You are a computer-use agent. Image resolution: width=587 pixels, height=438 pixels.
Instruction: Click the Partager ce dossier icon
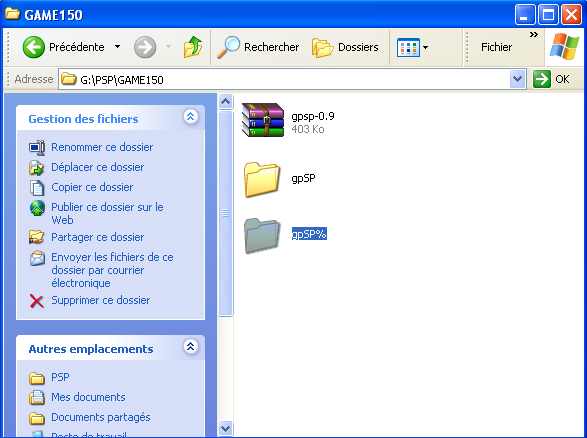[37, 237]
